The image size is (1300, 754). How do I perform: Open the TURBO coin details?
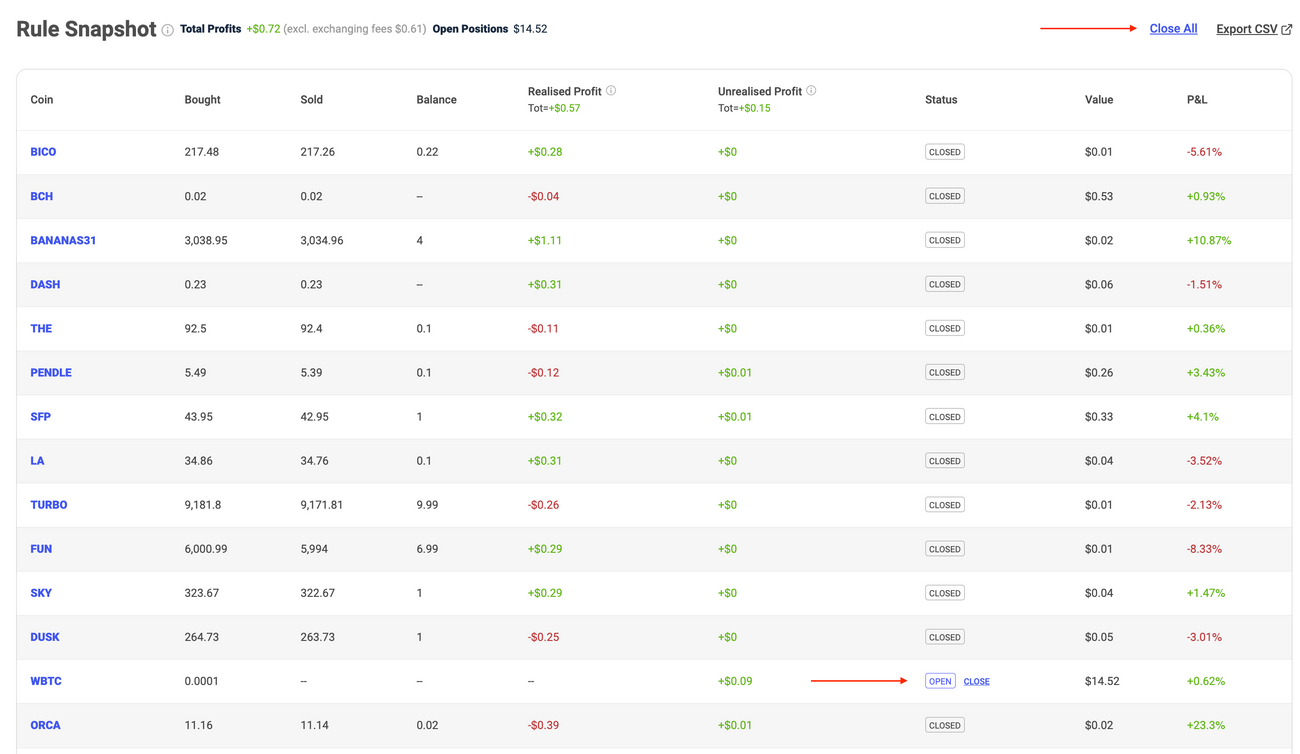click(49, 504)
